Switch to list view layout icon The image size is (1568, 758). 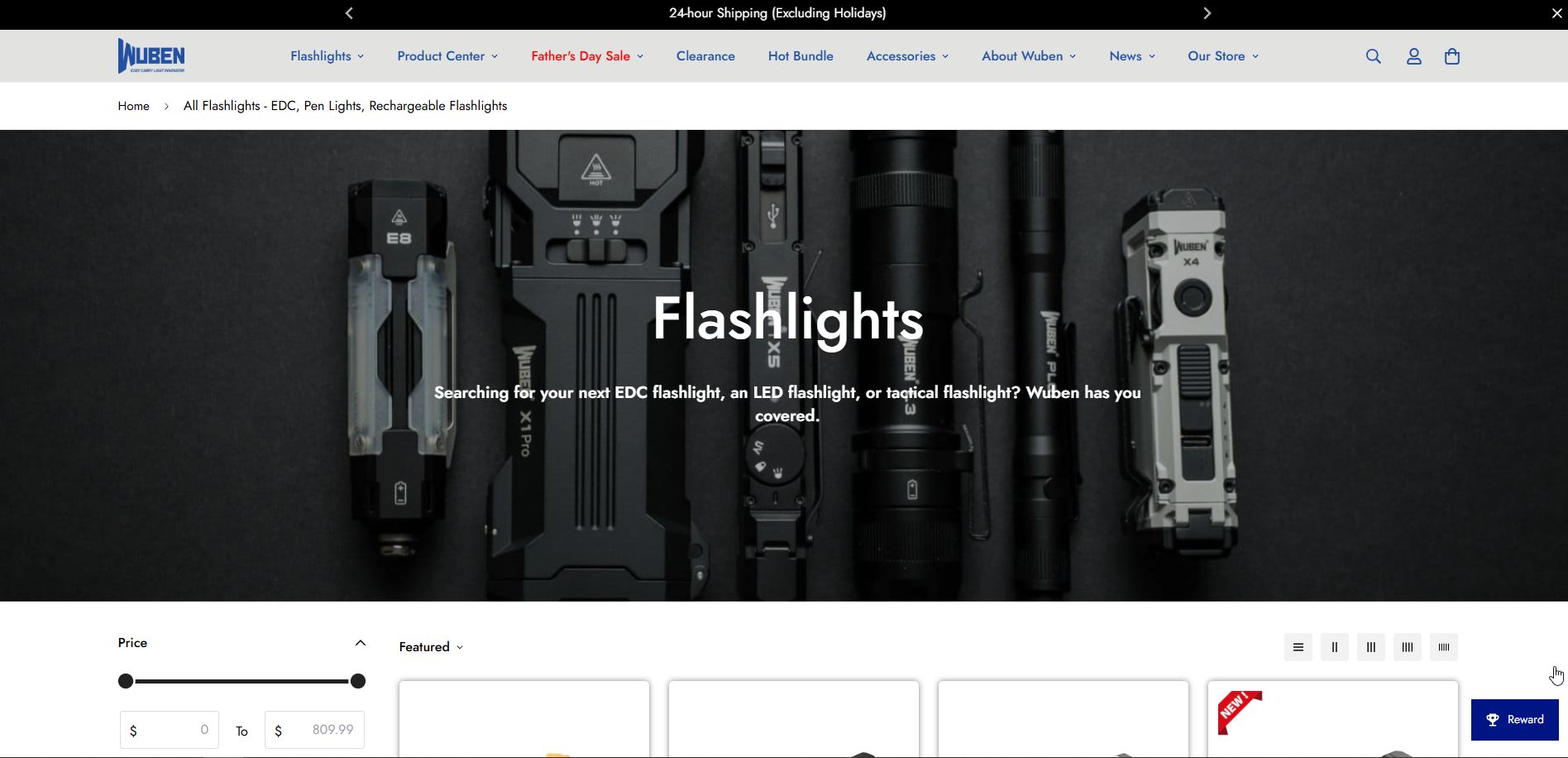(1298, 647)
